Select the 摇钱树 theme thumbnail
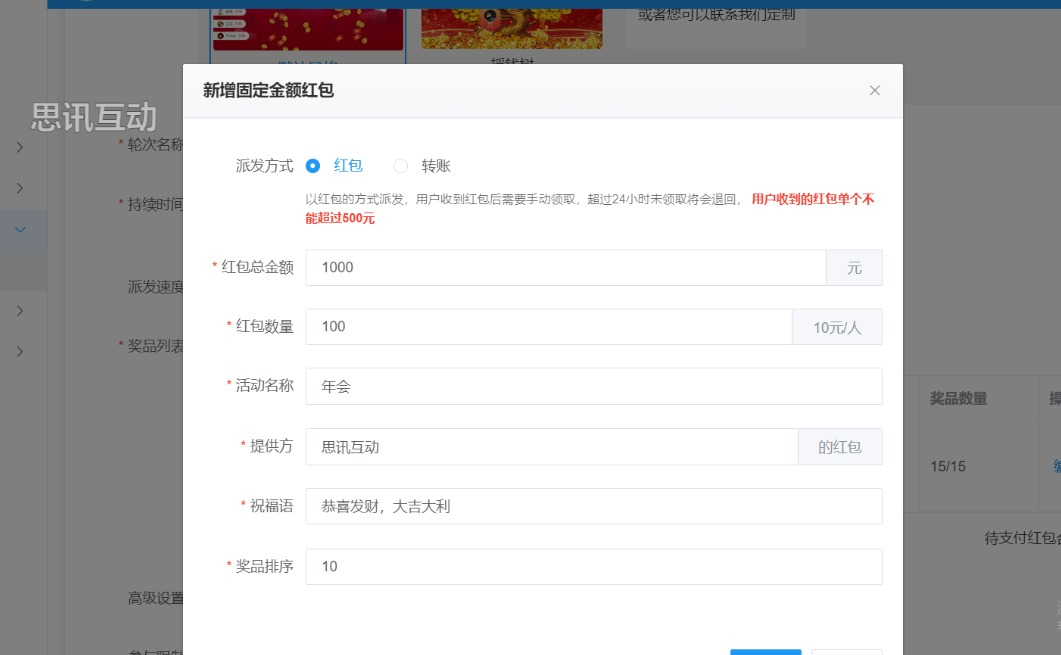 512,28
